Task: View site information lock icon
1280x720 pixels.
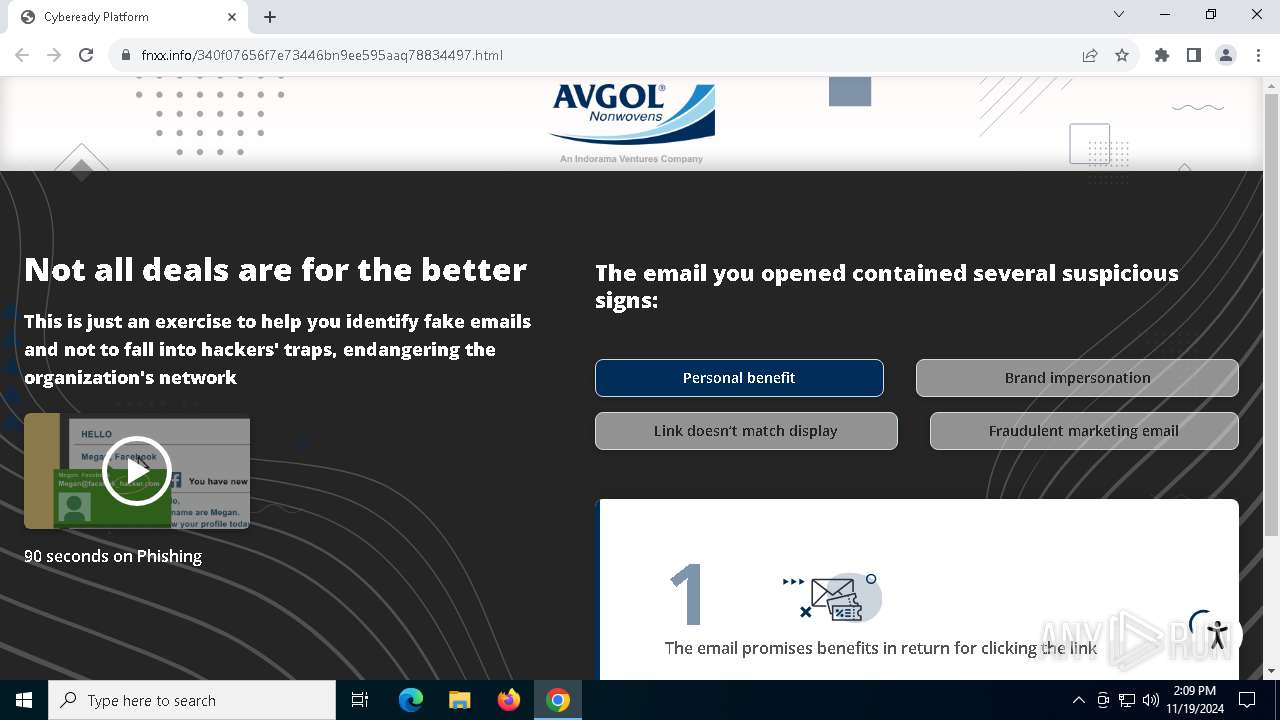Action: tap(126, 55)
